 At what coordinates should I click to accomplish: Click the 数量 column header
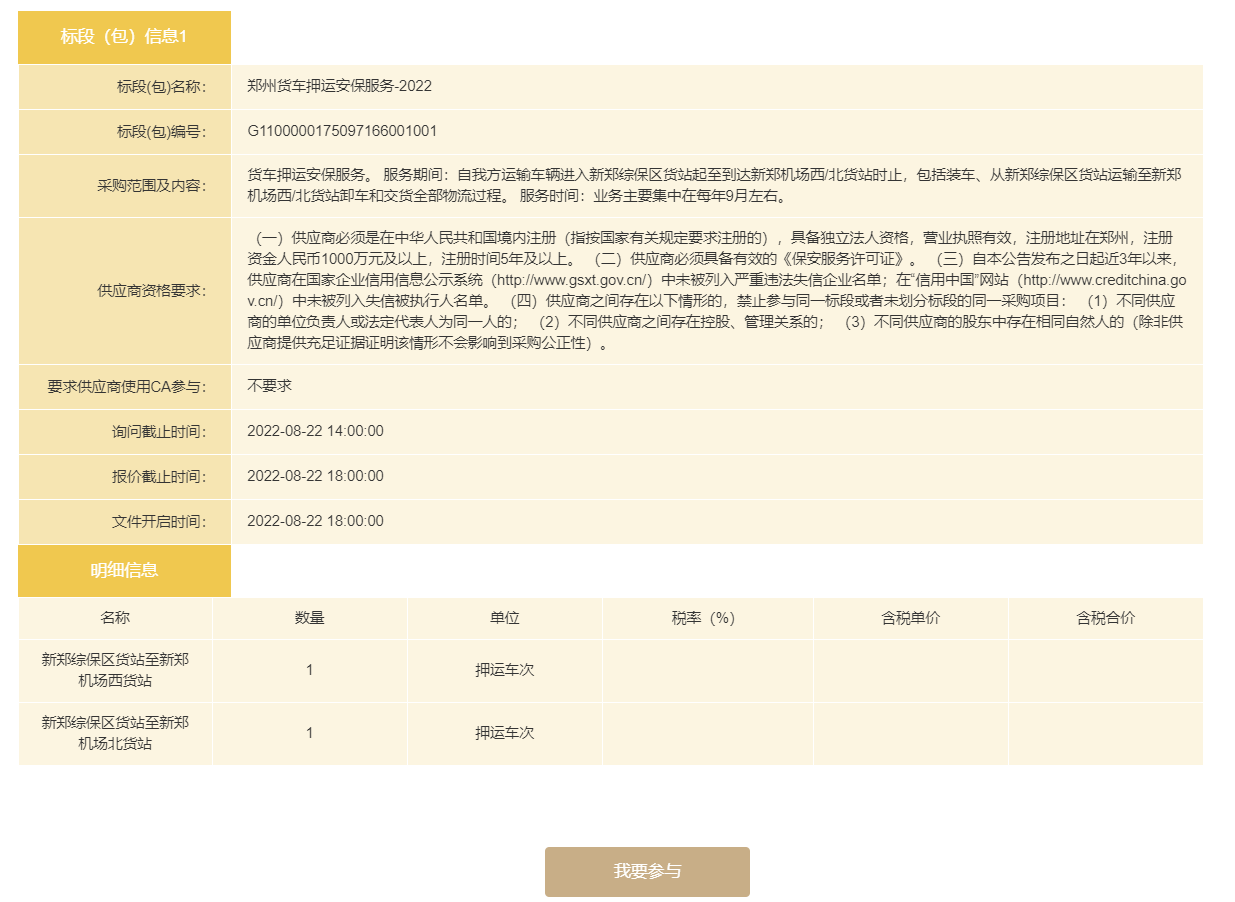(x=309, y=618)
